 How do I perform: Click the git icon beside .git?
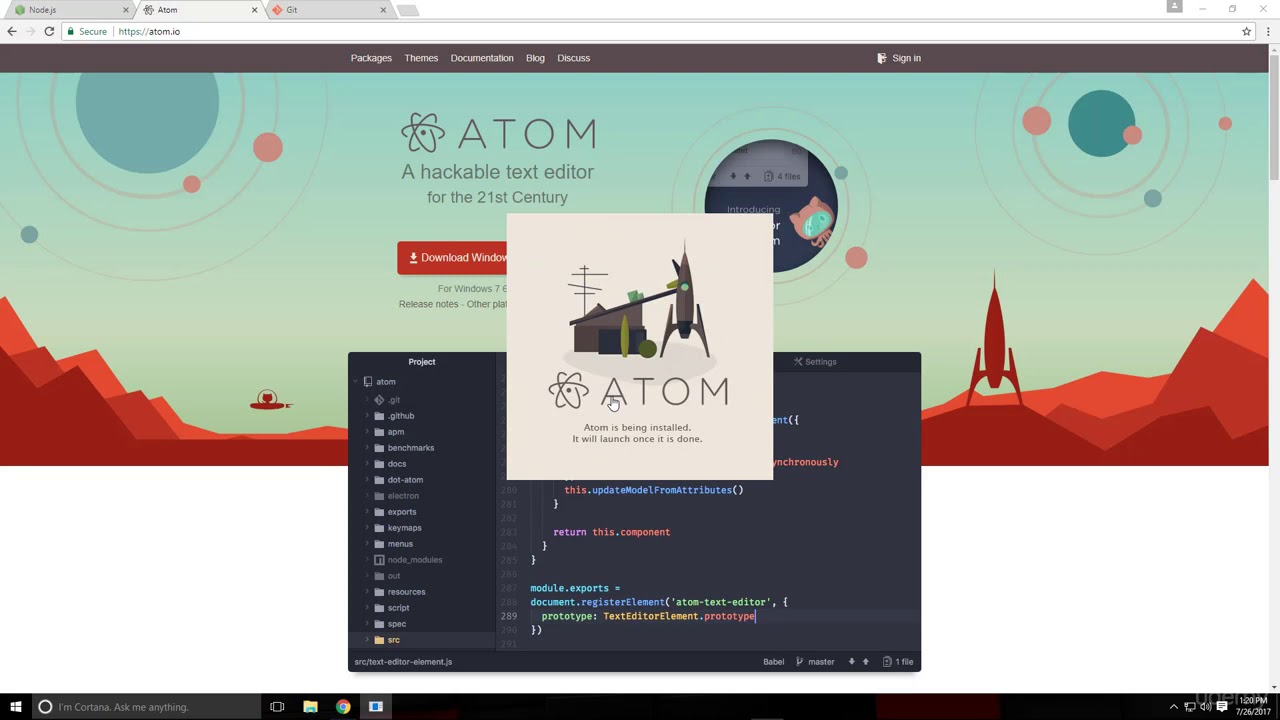(379, 400)
